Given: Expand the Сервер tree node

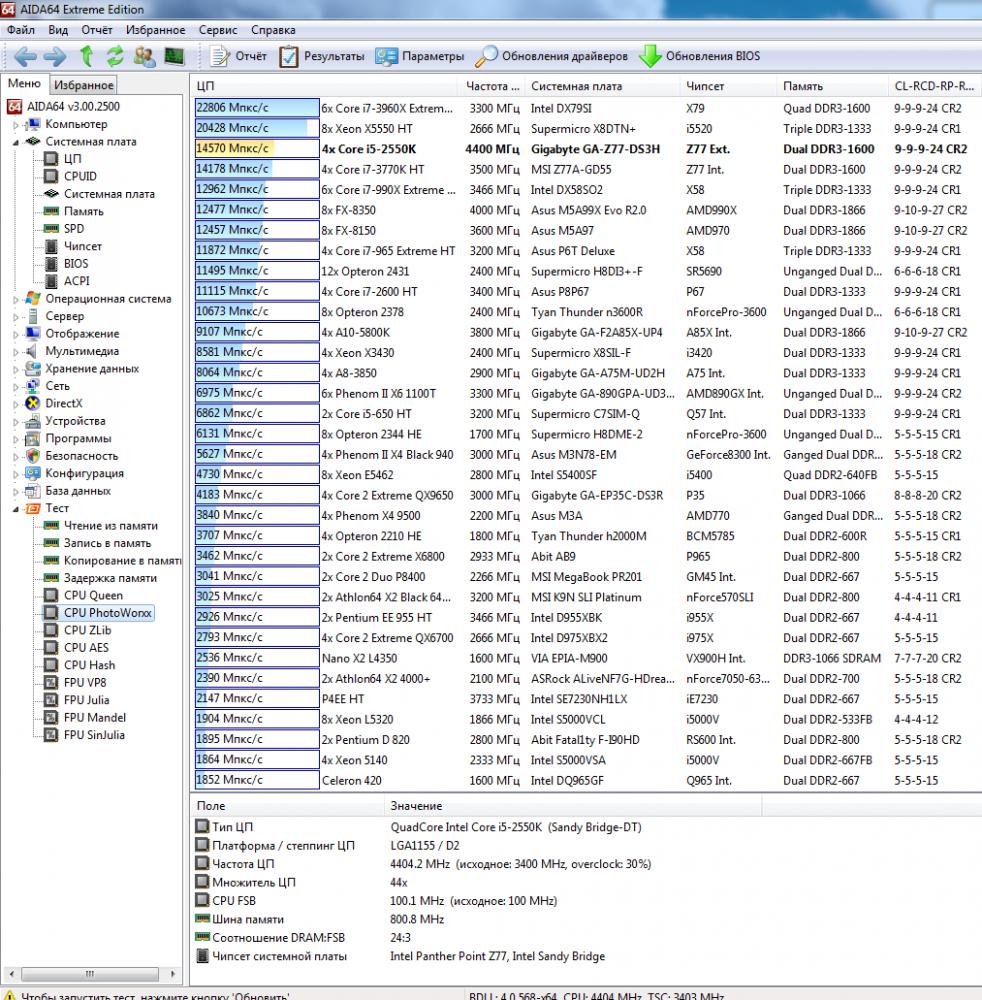Looking at the screenshot, I should 16,316.
